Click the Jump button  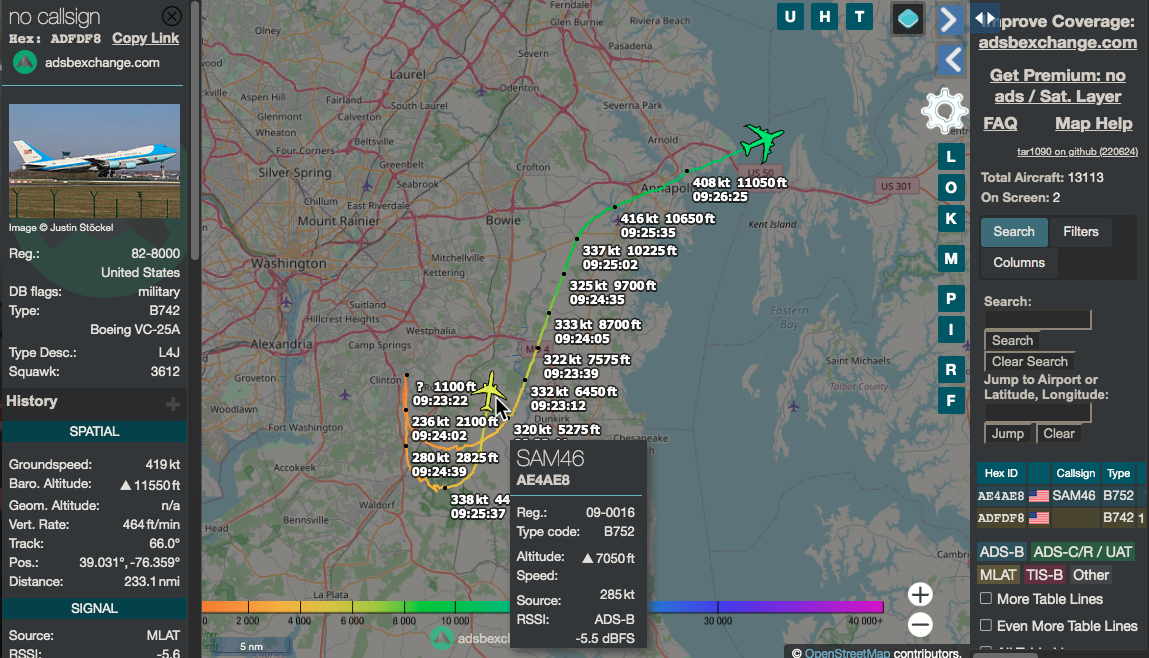(1008, 433)
